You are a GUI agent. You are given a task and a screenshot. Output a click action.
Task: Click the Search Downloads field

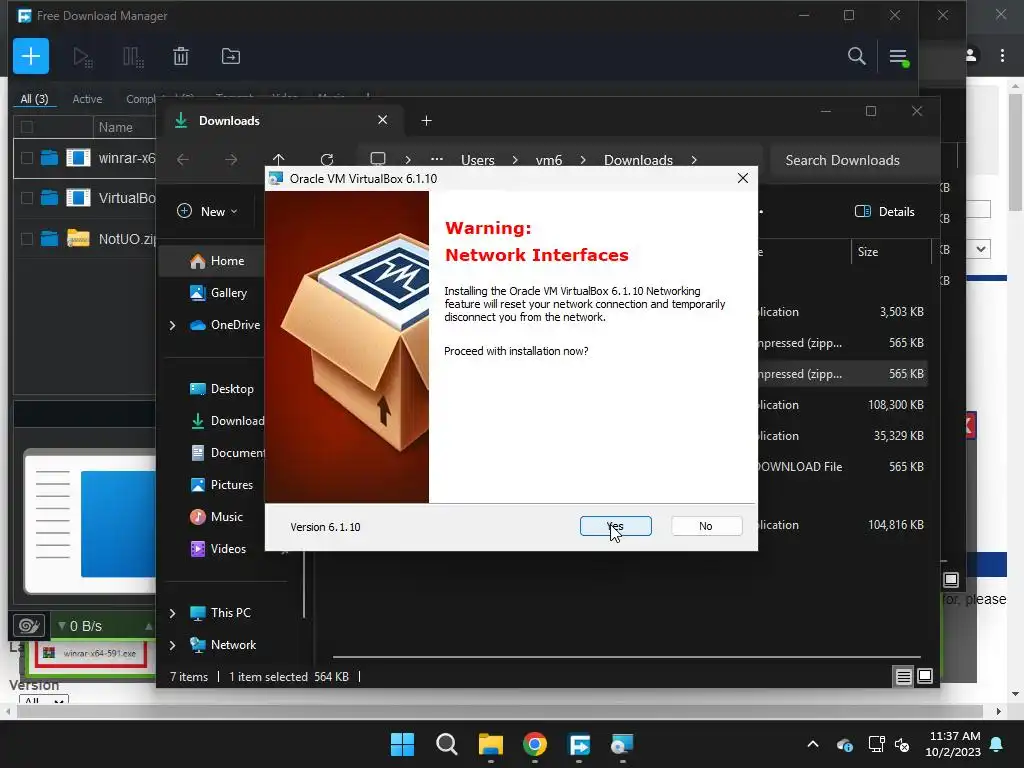coord(854,160)
